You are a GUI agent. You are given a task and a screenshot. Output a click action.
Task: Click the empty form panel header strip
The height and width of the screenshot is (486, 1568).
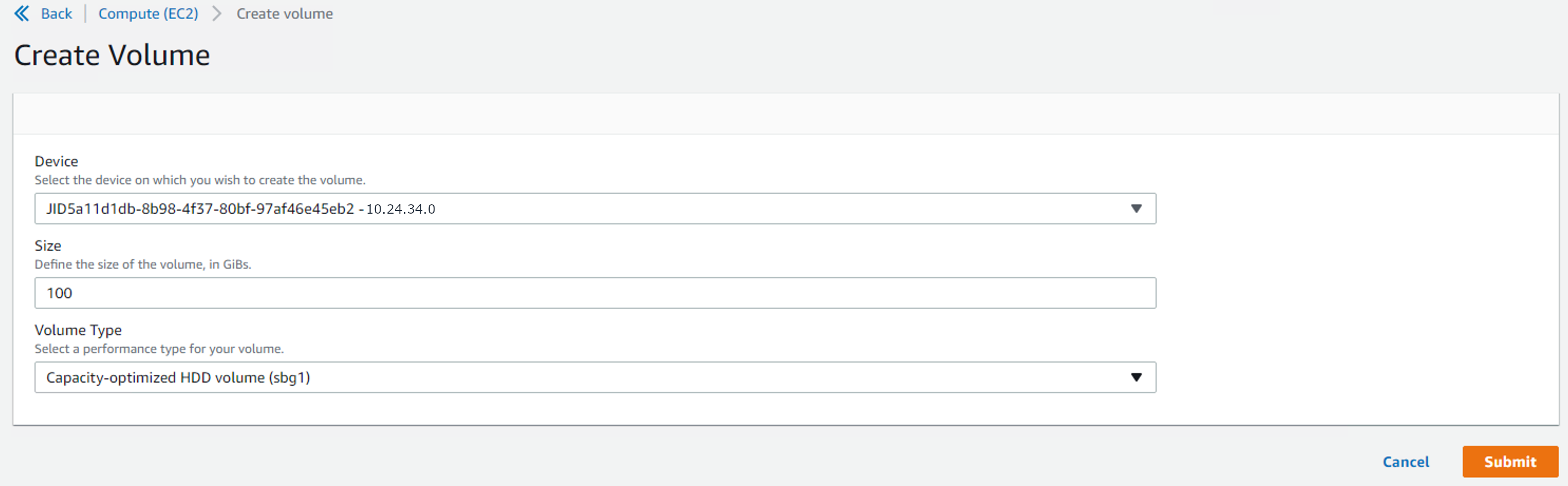[x=785, y=114]
